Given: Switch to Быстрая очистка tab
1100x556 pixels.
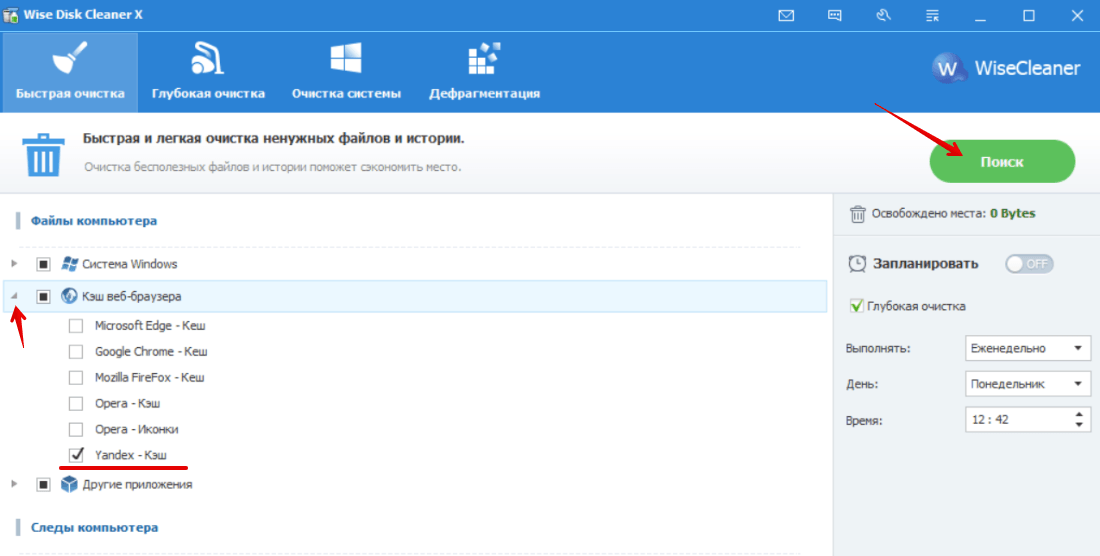Looking at the screenshot, I should [70, 72].
